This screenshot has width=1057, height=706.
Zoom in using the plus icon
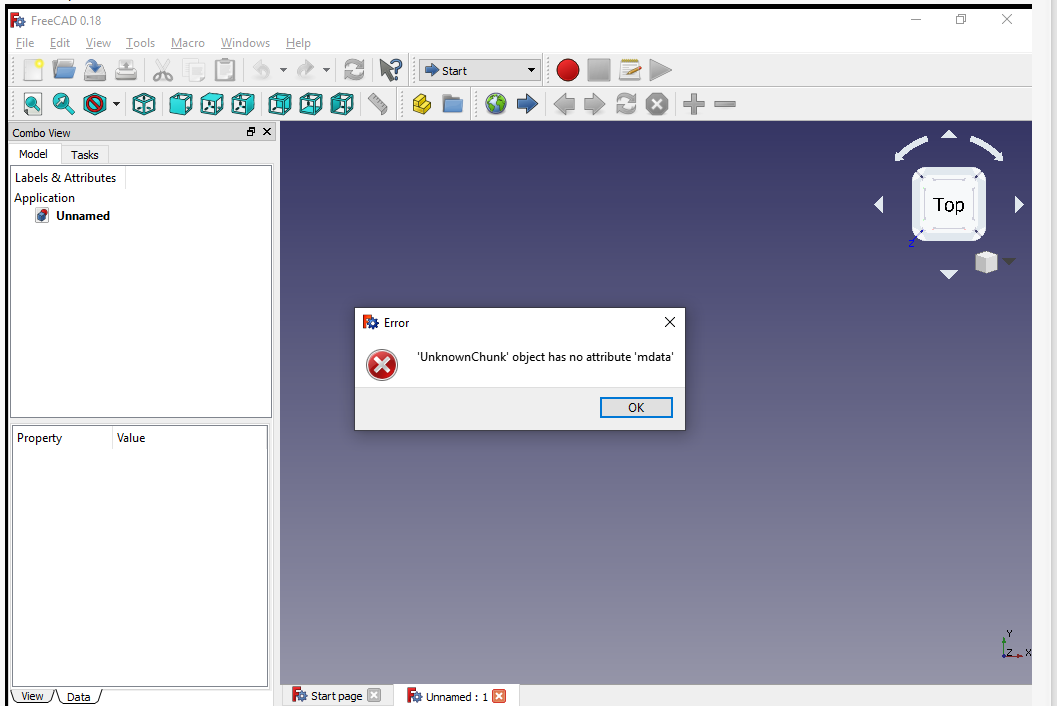click(x=693, y=103)
